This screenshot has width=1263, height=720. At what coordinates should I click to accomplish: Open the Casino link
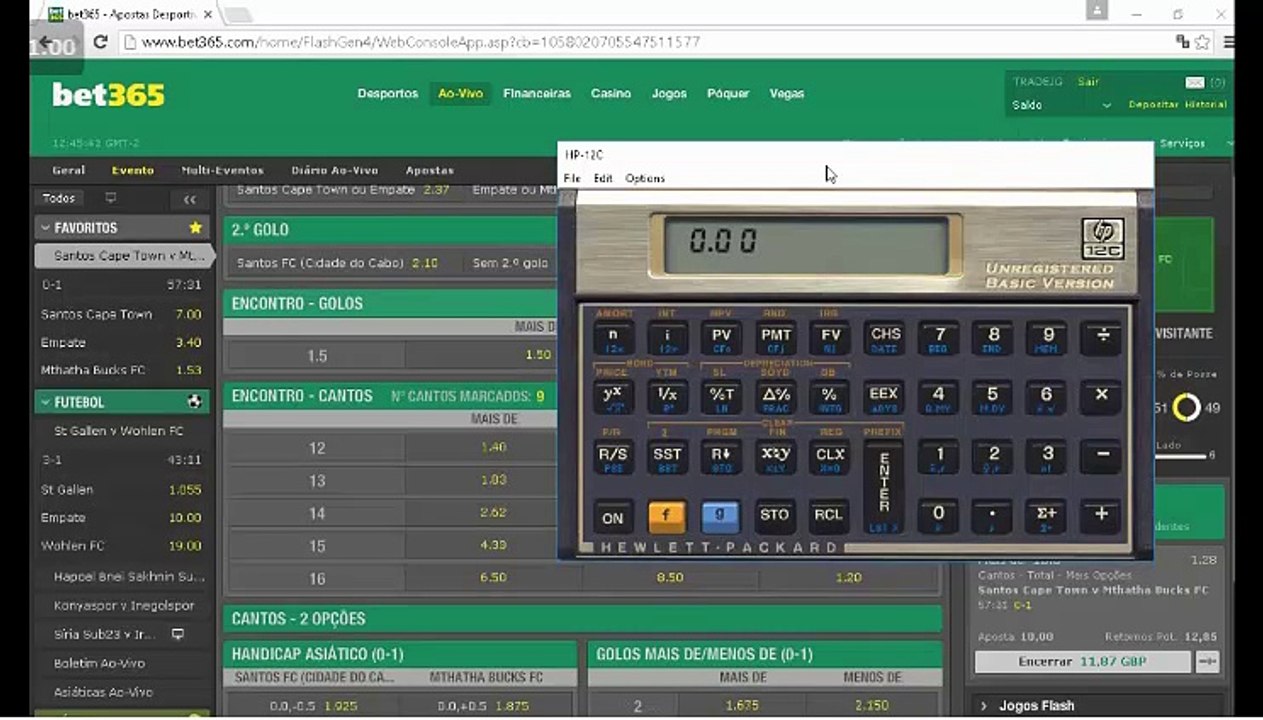tap(611, 93)
